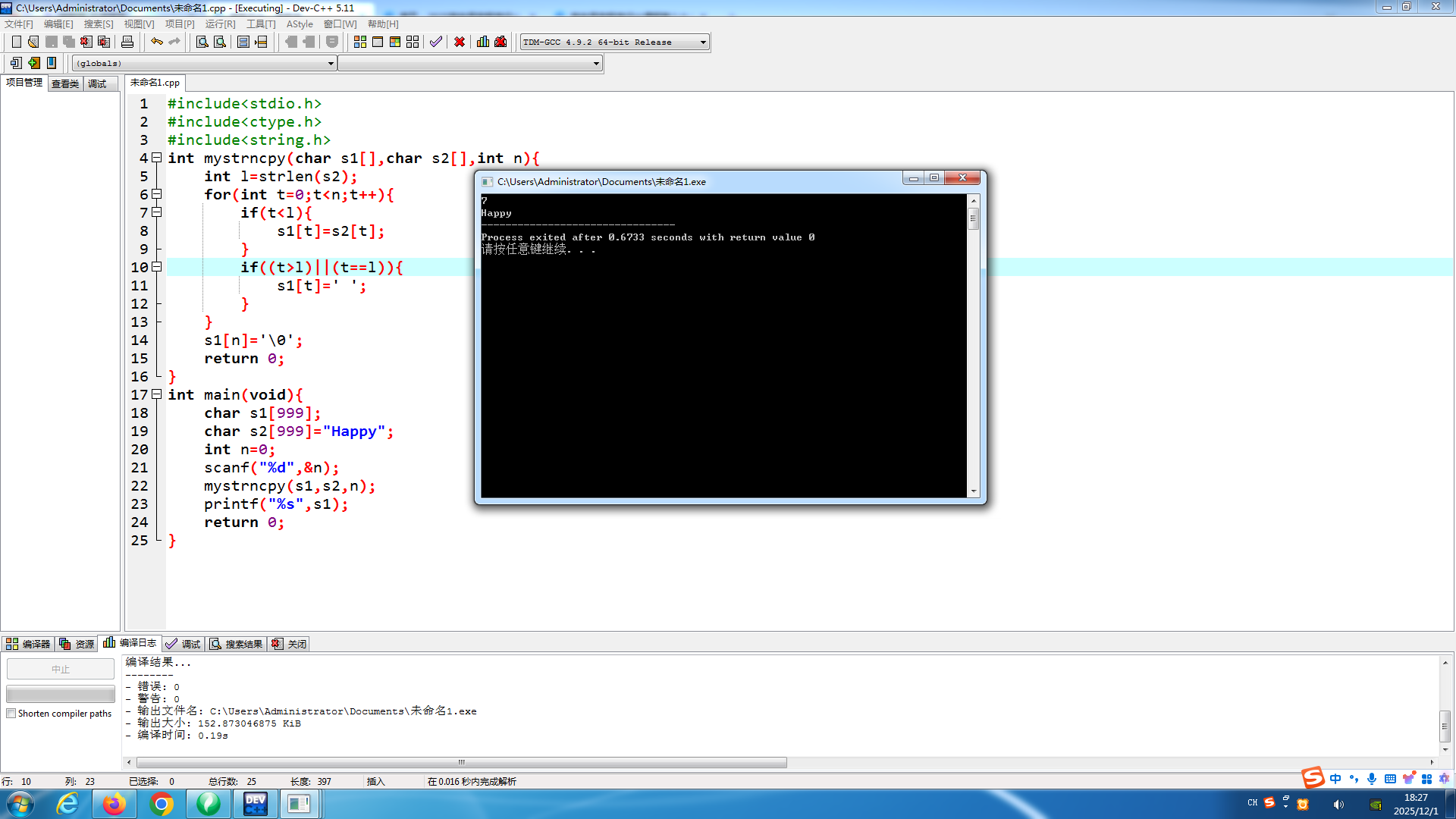Open the empty function list dropdown
This screenshot has width=1456, height=819.
click(x=596, y=64)
